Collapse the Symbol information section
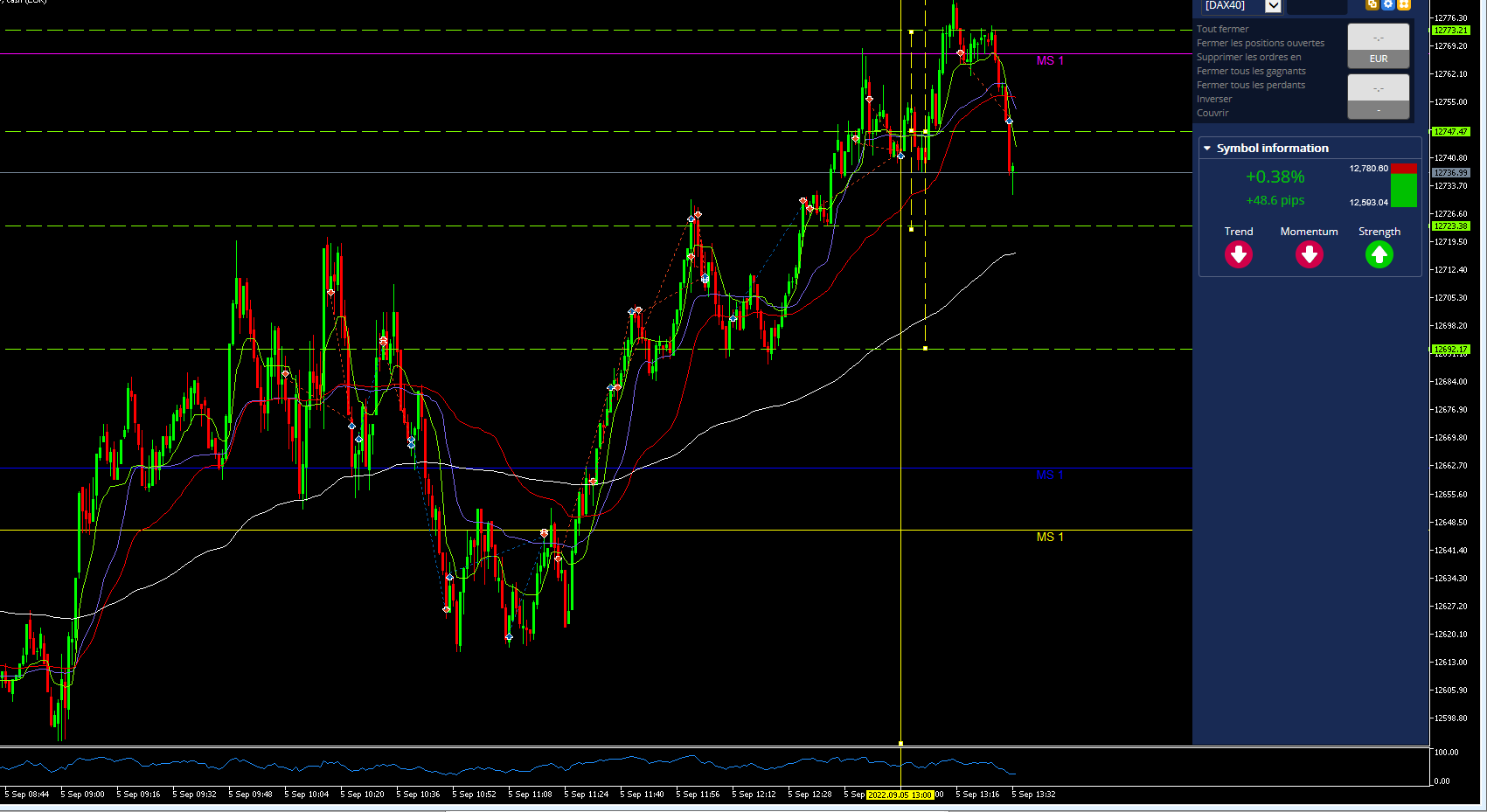 click(x=1207, y=149)
